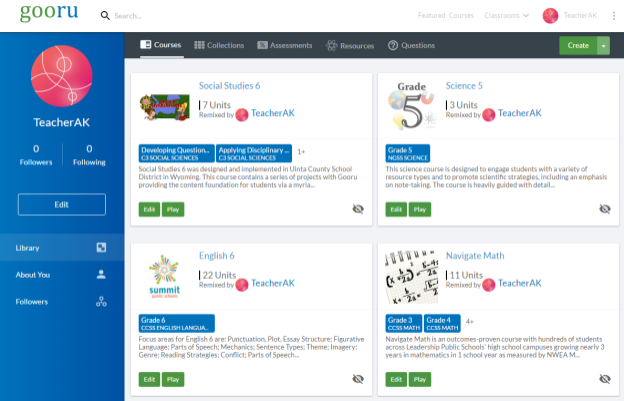Click the Grade 3 CCSS Math tag
Screen dimensions: 624x401
tap(404, 323)
